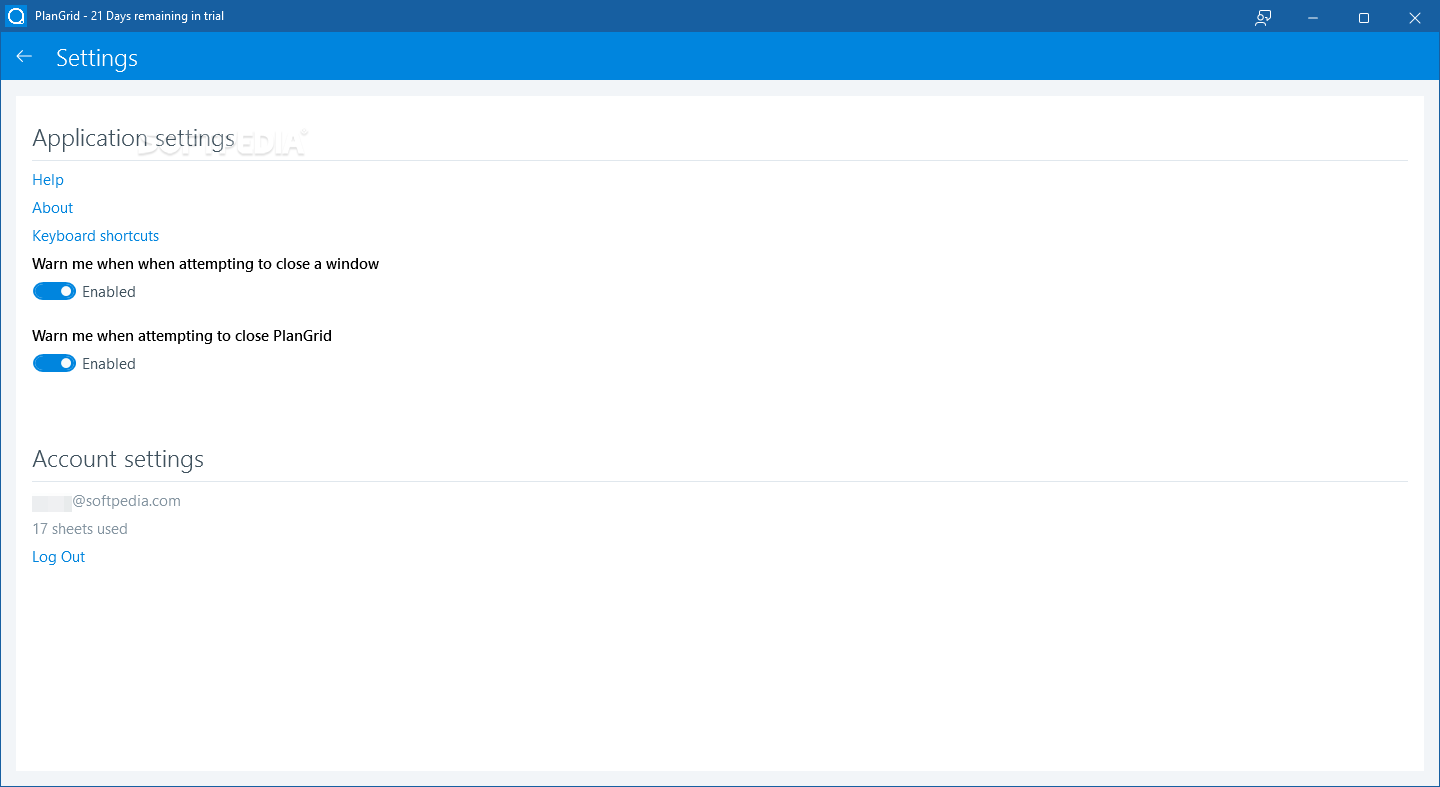Select the '17 sheets used' text
This screenshot has height=787, width=1440.
pyautogui.click(x=80, y=529)
